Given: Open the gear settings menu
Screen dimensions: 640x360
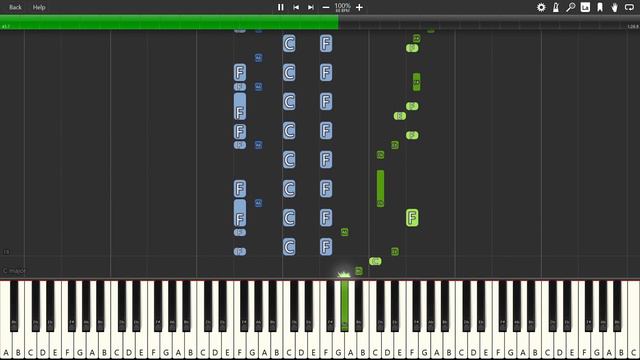Looking at the screenshot, I should coord(541,7).
